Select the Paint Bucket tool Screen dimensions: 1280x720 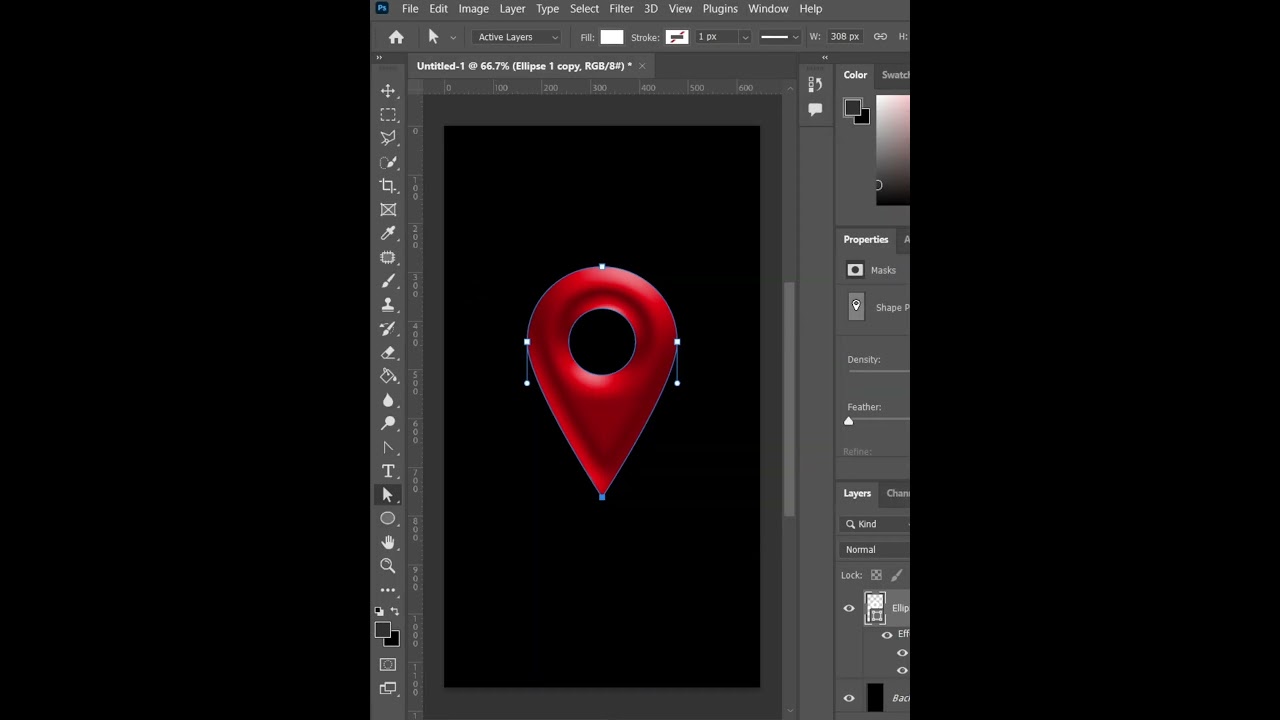pyautogui.click(x=388, y=376)
